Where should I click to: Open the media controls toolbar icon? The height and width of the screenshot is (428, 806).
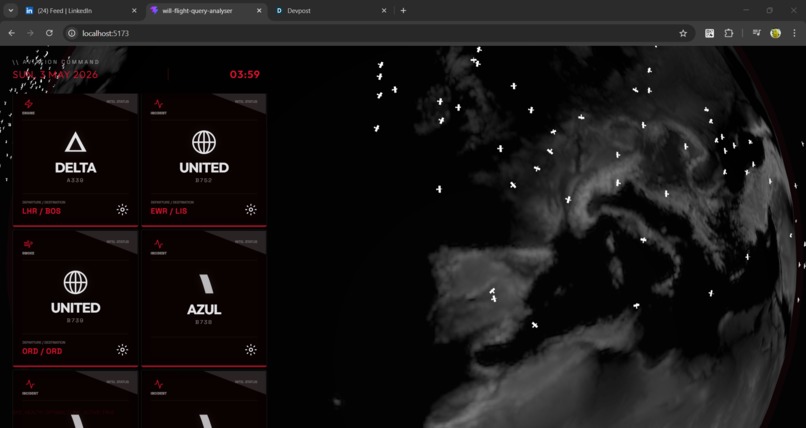point(757,33)
